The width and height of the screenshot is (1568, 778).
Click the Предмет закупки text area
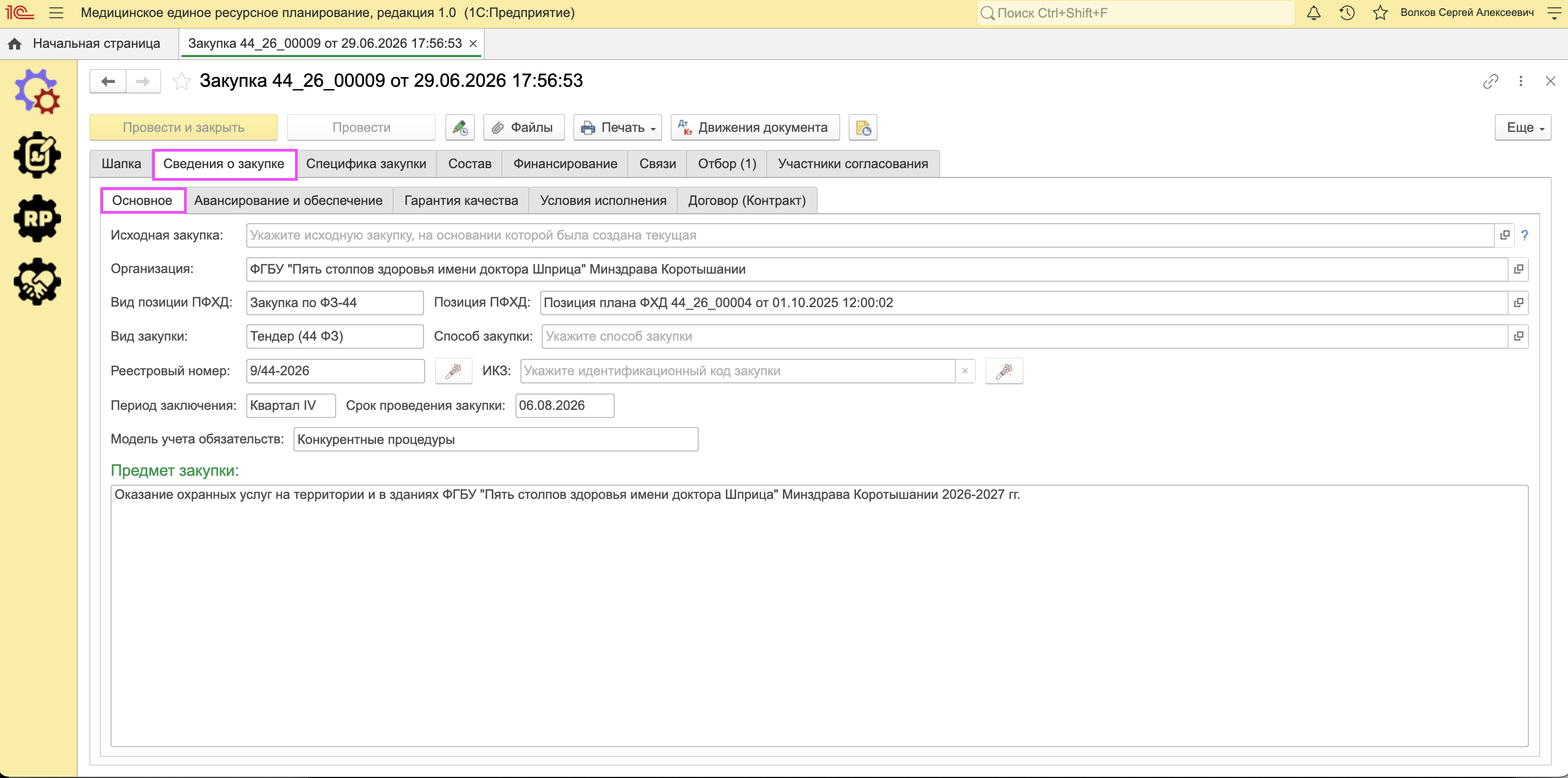(x=819, y=615)
